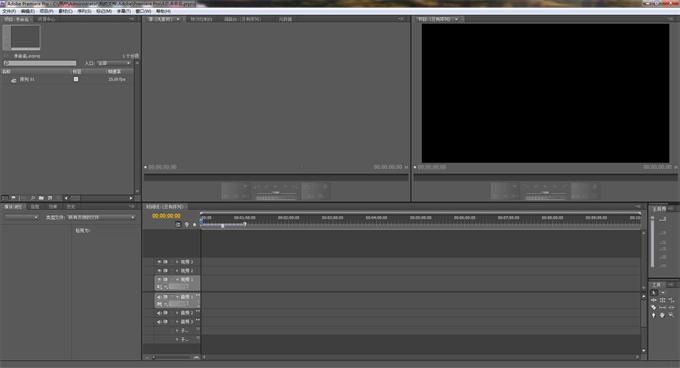680x368 pixels.
Task: Mute the 音频 1 track speaker
Action: click(x=159, y=297)
